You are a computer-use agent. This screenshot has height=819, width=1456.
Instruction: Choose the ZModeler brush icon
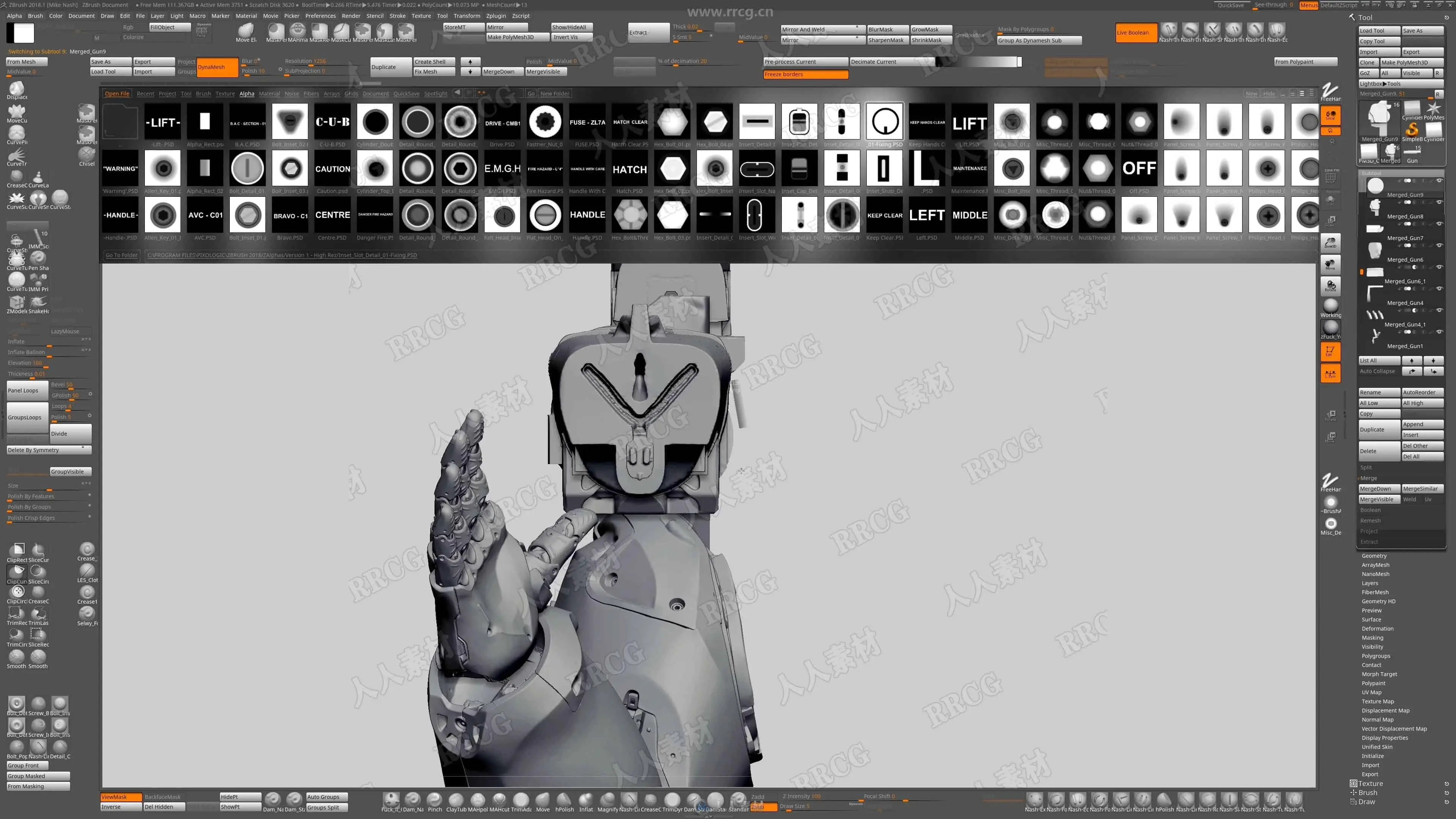tap(16, 303)
